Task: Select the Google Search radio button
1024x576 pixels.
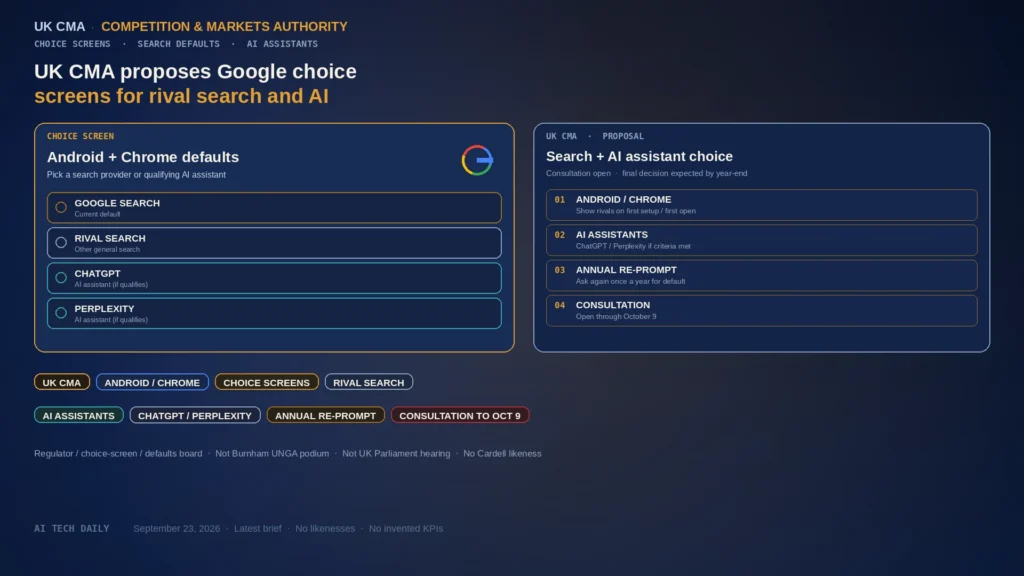Action: pyautogui.click(x=61, y=207)
